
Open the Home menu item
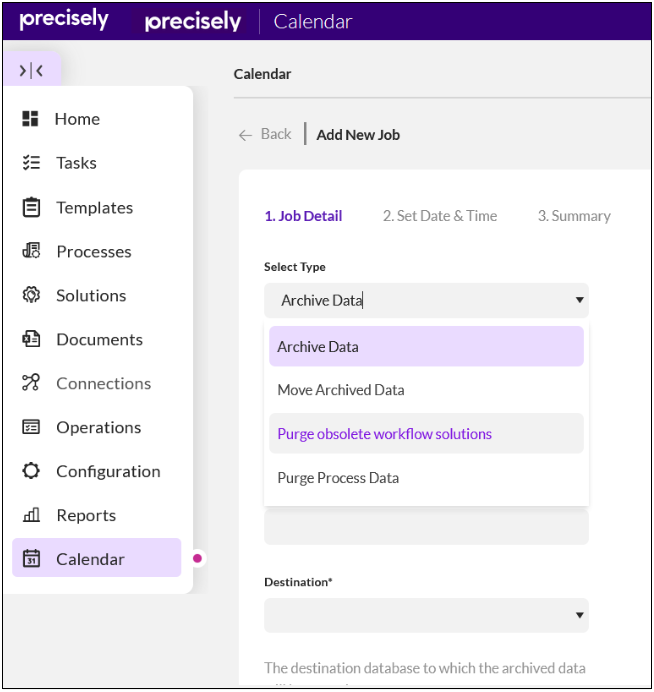coord(77,119)
